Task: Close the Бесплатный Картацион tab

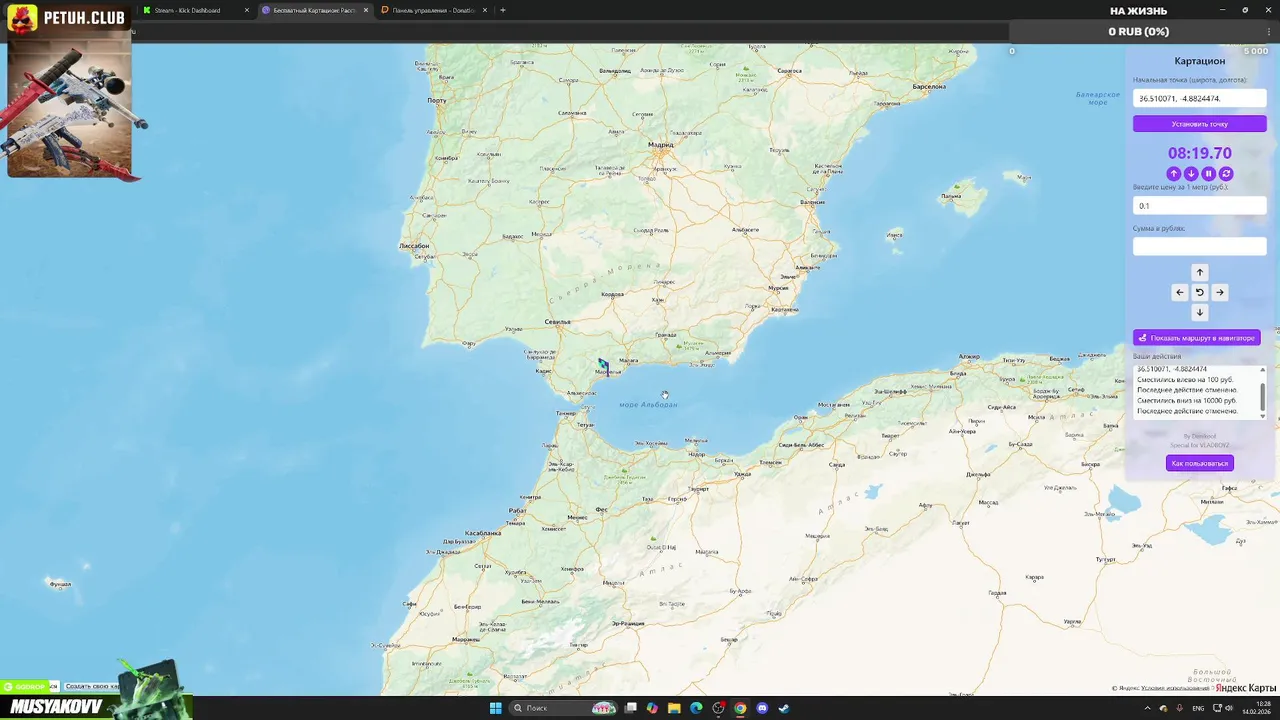Action: click(x=366, y=10)
